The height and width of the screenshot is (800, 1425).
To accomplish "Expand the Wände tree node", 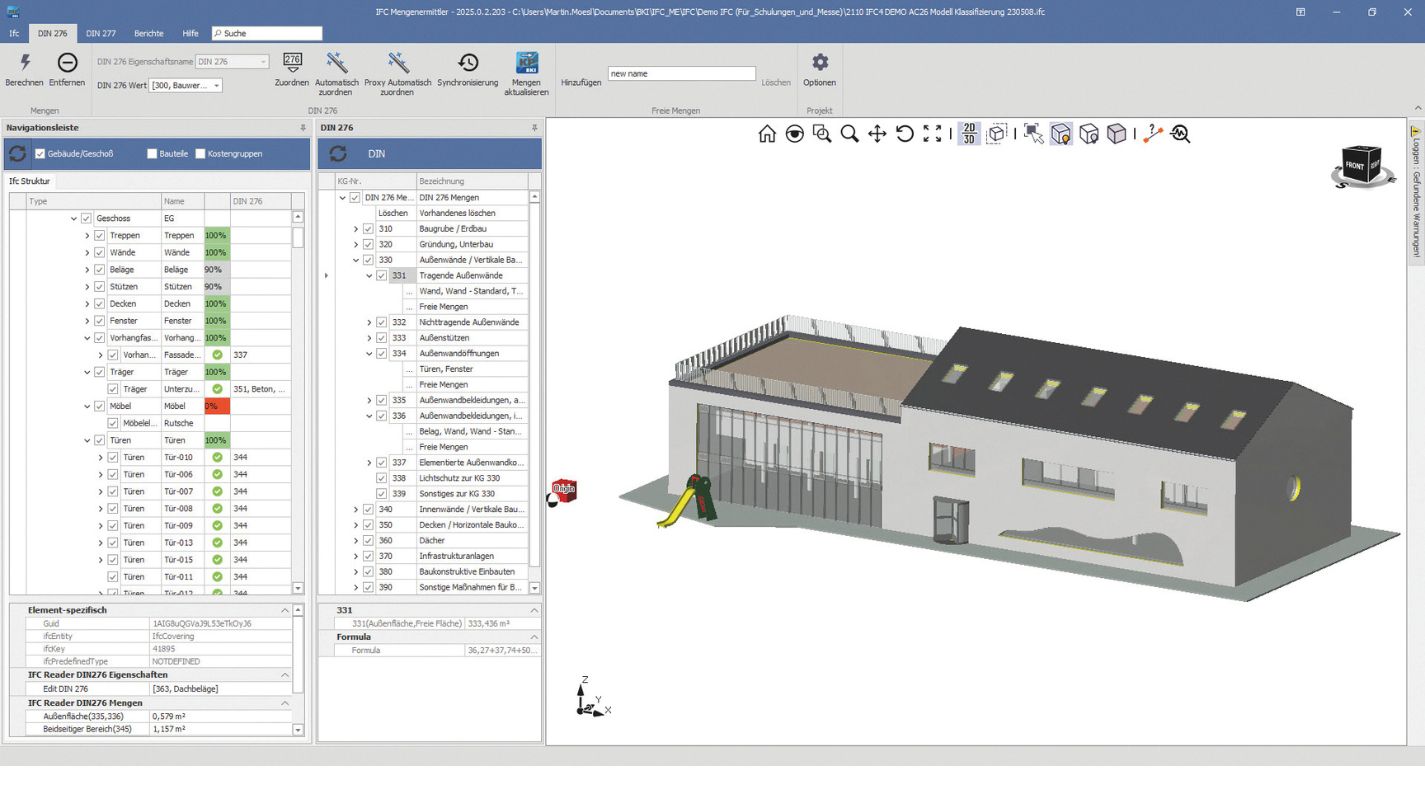I will 87,252.
